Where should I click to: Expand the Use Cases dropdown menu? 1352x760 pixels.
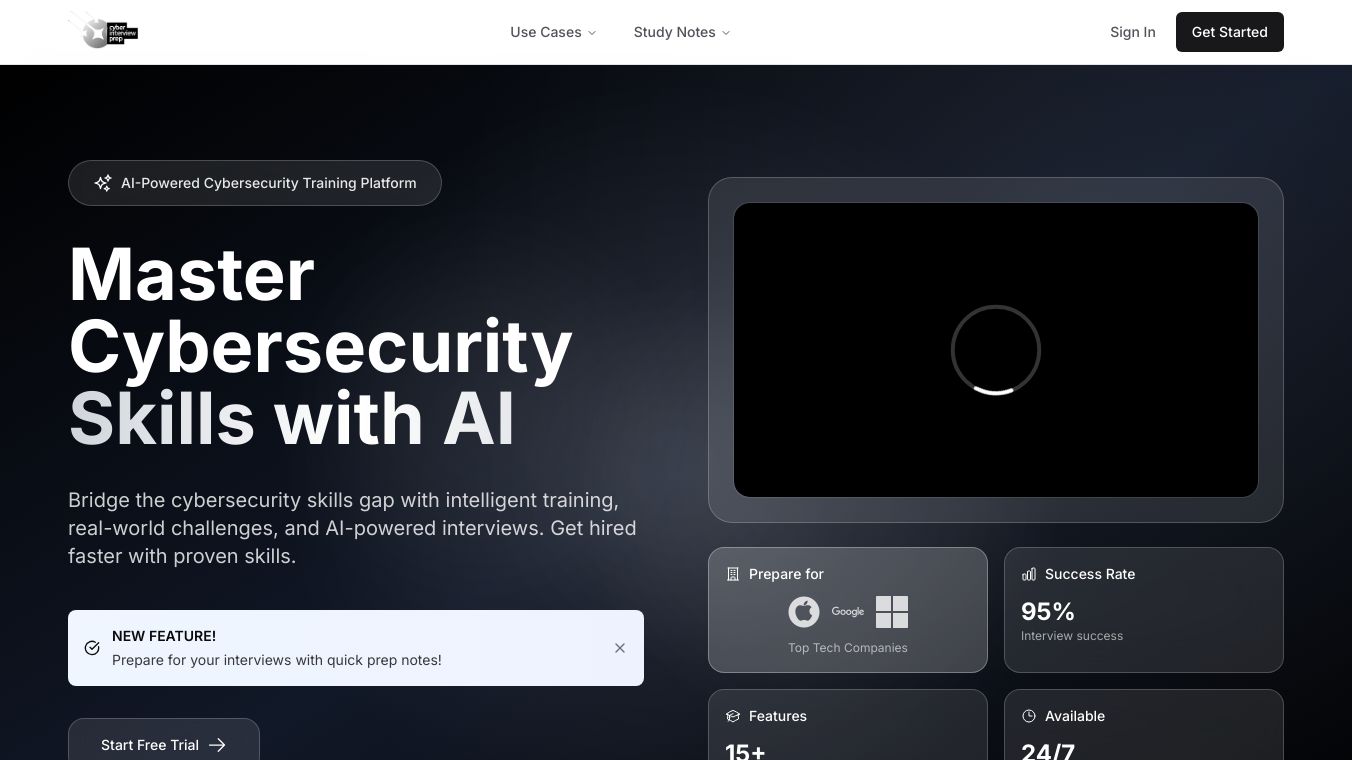[x=553, y=32]
